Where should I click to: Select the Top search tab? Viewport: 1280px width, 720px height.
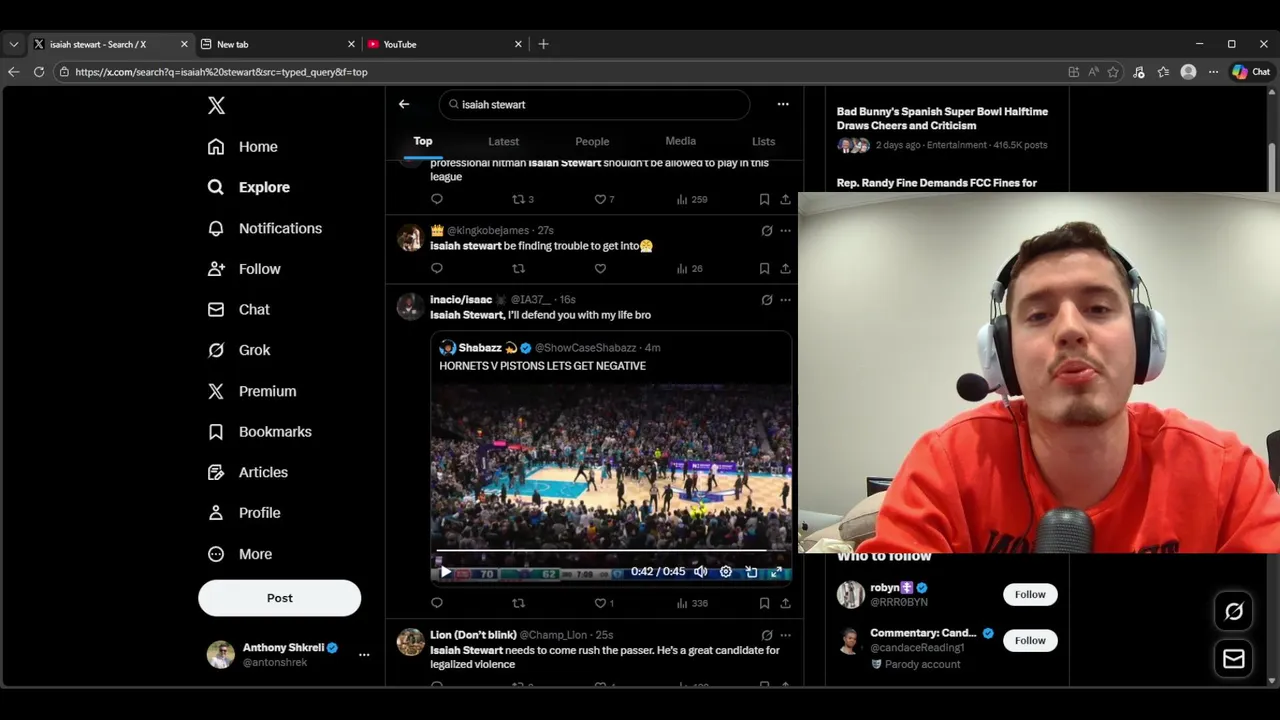423,141
